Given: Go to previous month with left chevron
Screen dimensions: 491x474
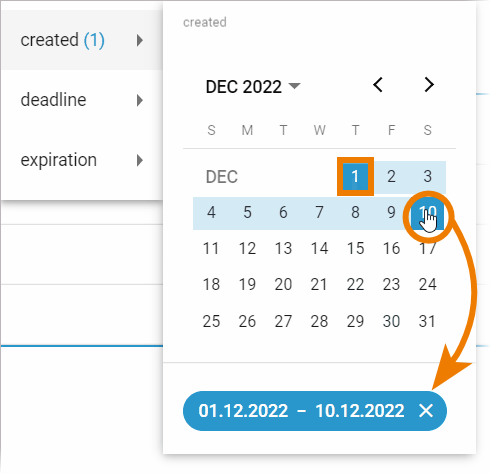Looking at the screenshot, I should (378, 85).
